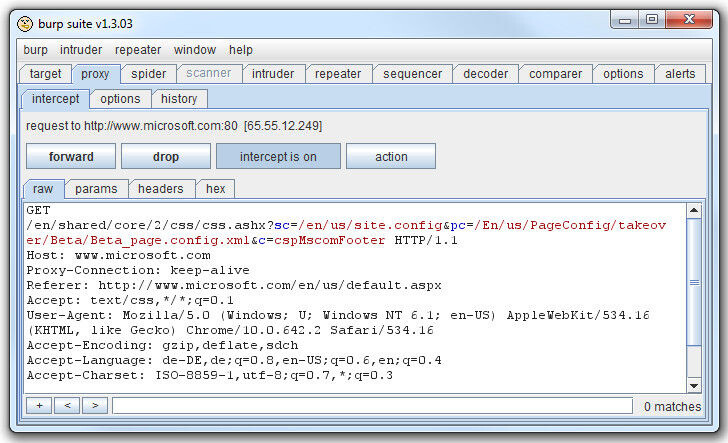Click the Proxy-Connection: keep-alive line

pos(138,270)
